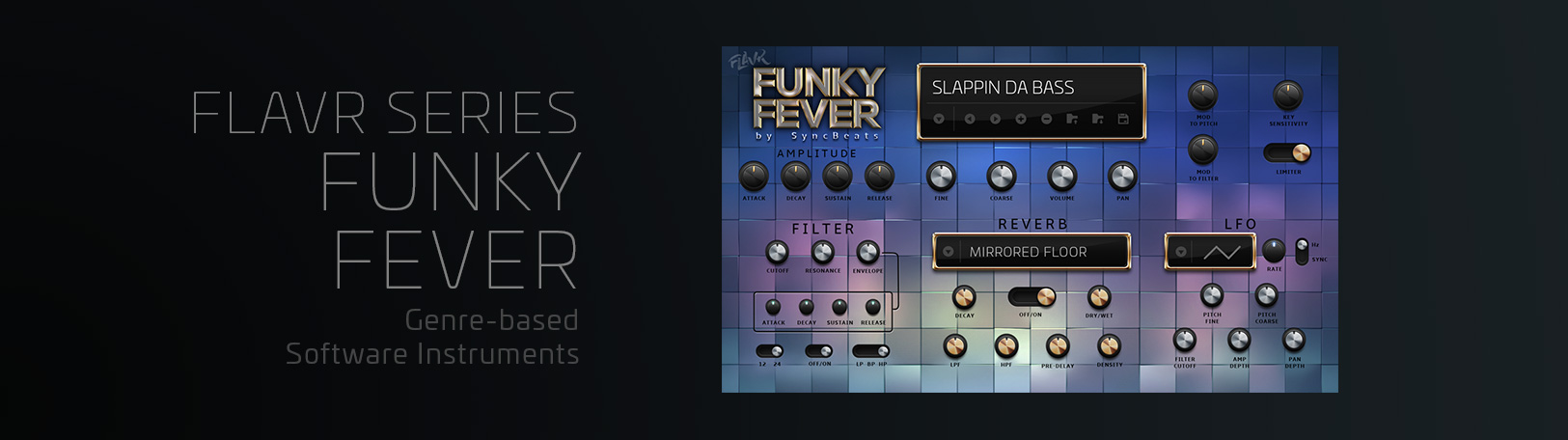Click the Filter Envelope knob

(x=867, y=253)
